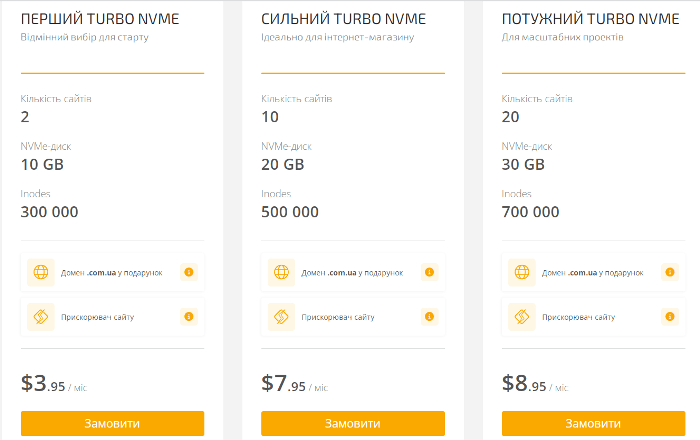Viewport: 700px width, 440px height.
Task: Click the $3.95 / міс price
Action: [x=54, y=384]
